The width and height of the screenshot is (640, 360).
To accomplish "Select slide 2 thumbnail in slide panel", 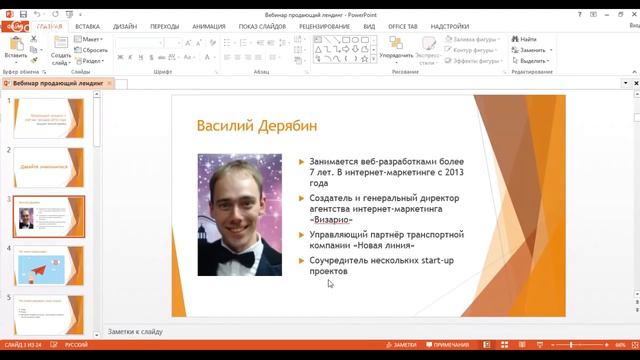I will point(49,167).
